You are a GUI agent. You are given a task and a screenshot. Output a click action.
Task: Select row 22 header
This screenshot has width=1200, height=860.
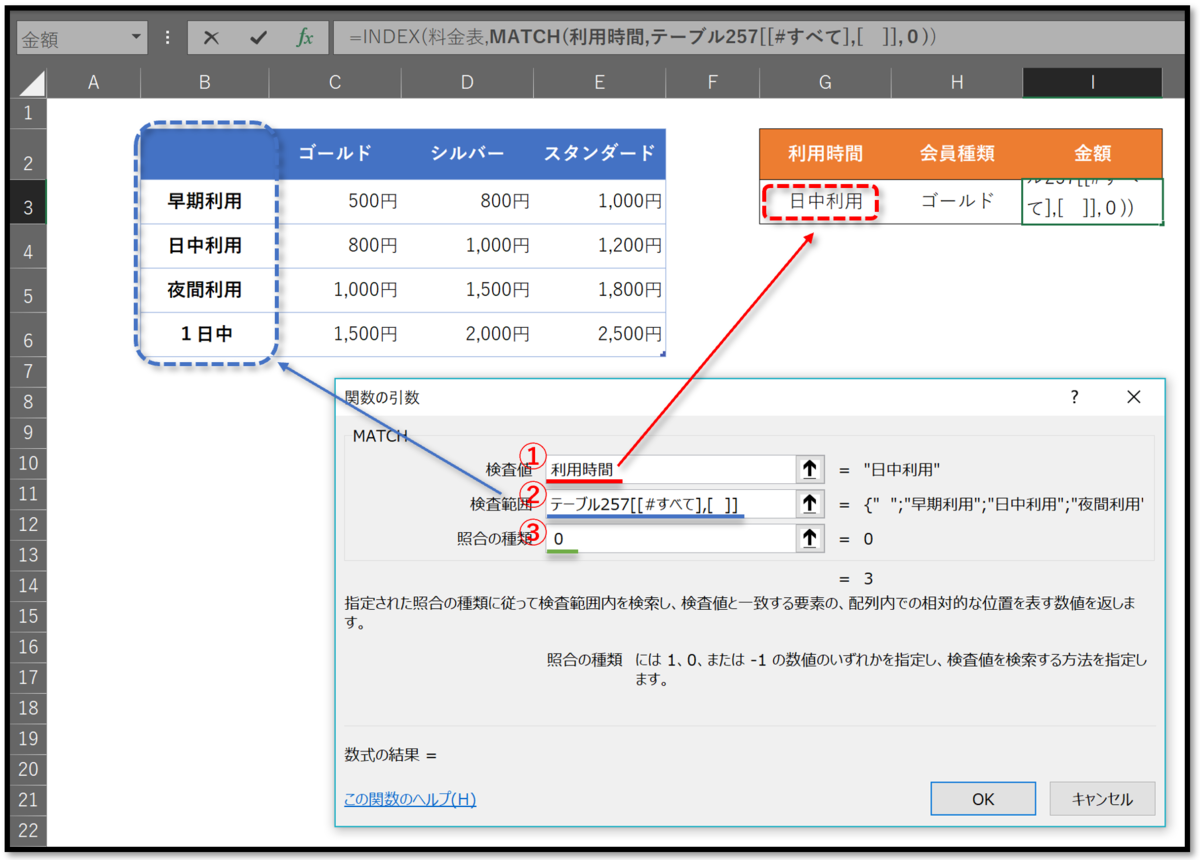coord(28,830)
